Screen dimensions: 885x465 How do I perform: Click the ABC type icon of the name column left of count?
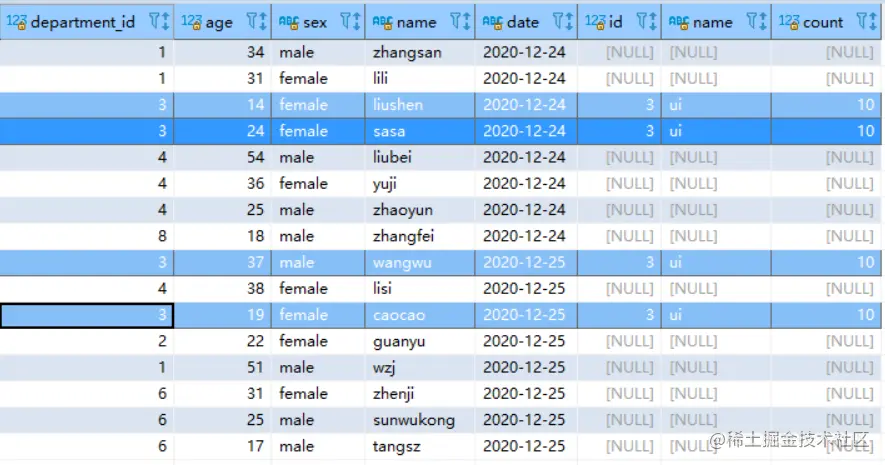point(678,23)
